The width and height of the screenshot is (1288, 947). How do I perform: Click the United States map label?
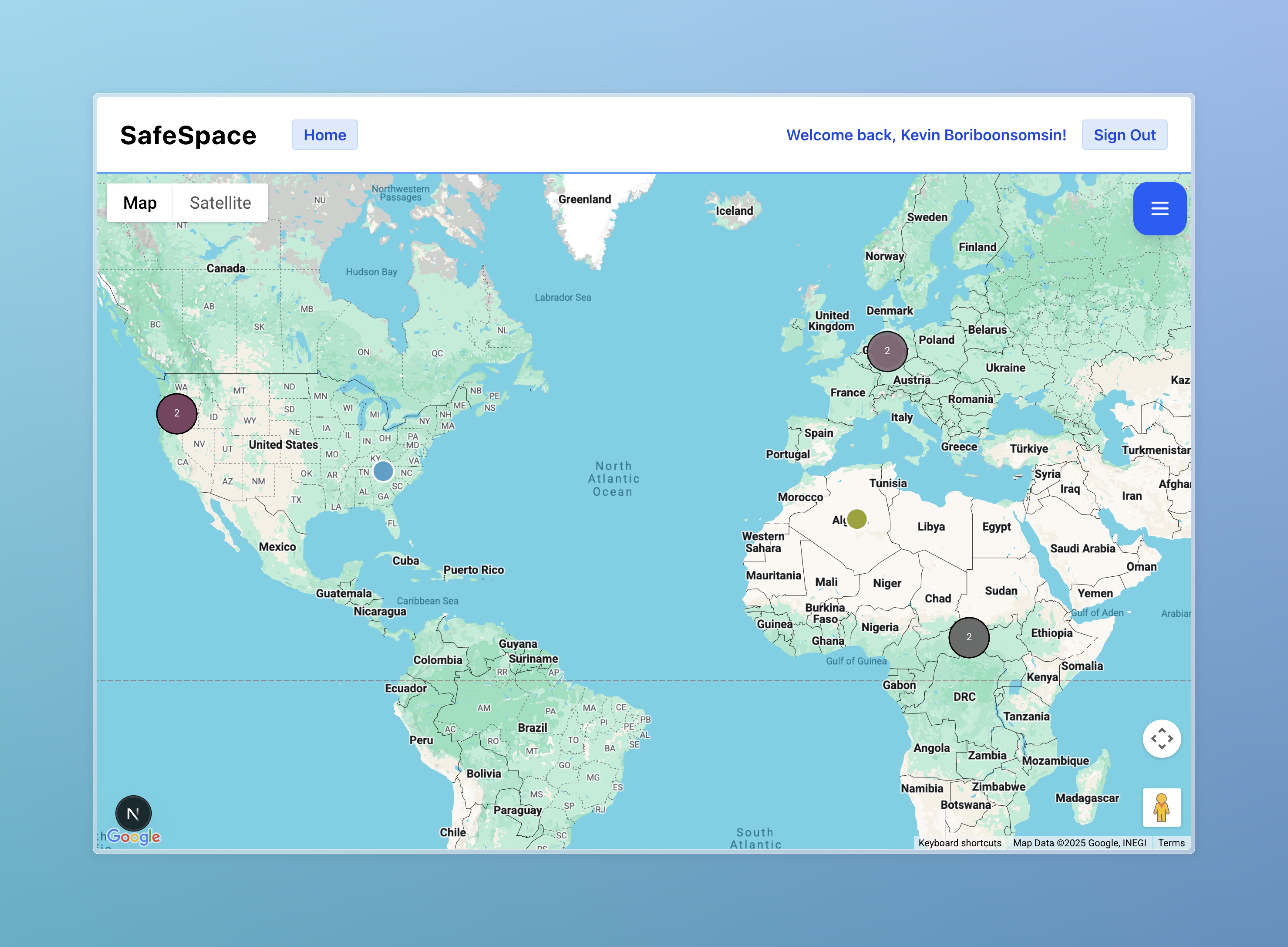pyautogui.click(x=283, y=445)
